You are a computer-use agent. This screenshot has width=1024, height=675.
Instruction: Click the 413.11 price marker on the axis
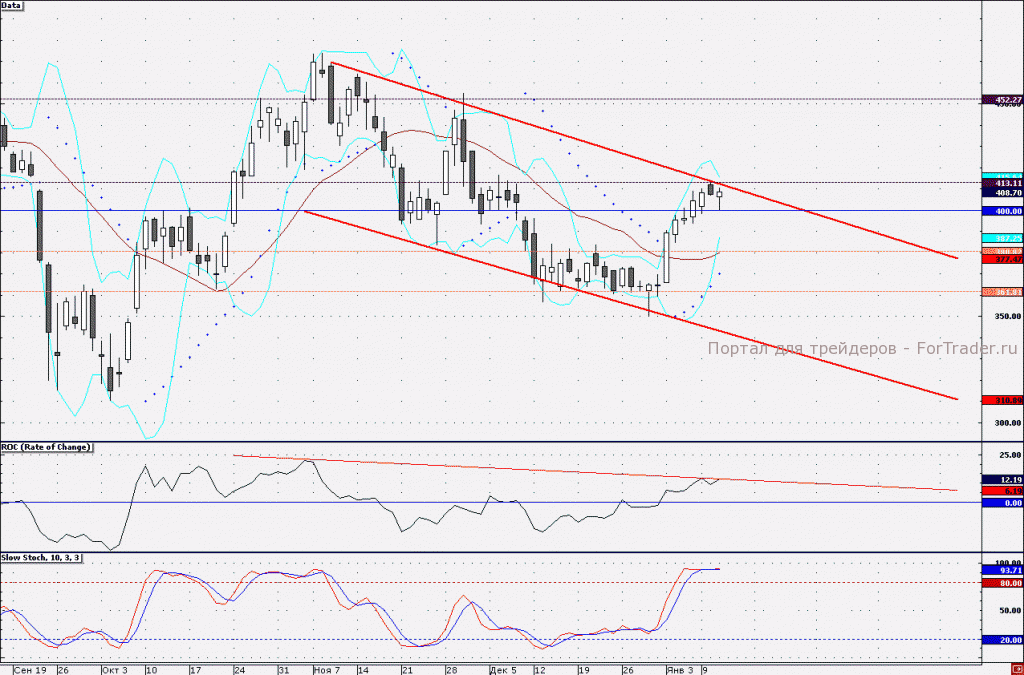click(1002, 184)
